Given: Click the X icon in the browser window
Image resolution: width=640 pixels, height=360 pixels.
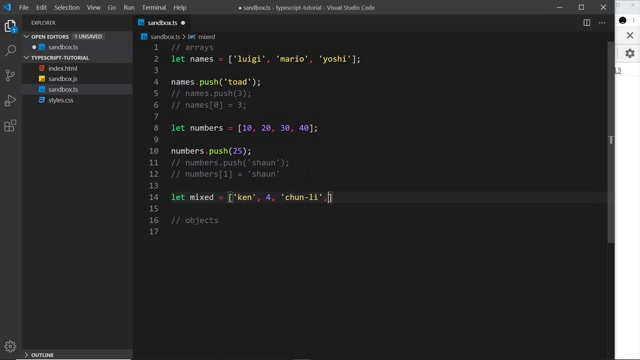Looking at the screenshot, I should [630, 36].
